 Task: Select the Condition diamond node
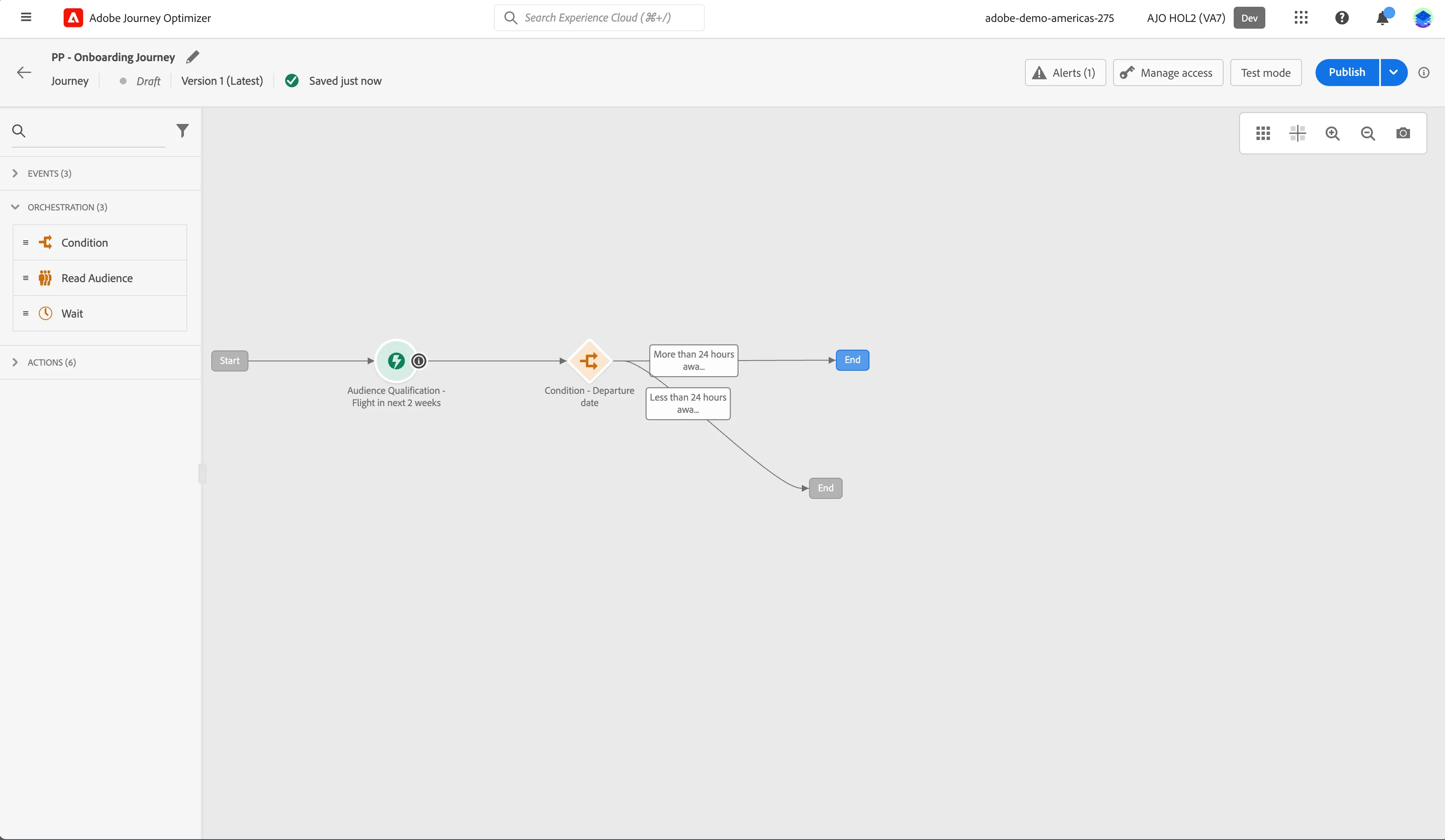coord(589,361)
